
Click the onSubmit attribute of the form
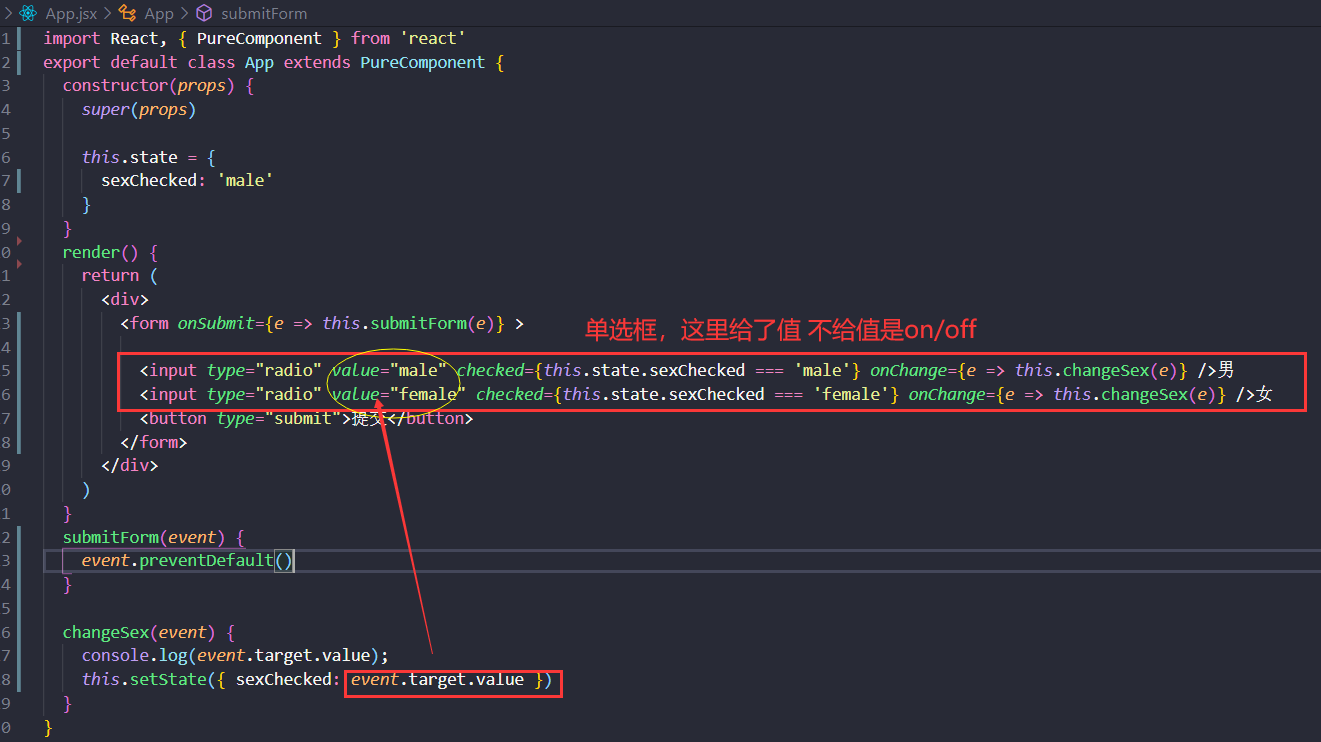(x=216, y=323)
